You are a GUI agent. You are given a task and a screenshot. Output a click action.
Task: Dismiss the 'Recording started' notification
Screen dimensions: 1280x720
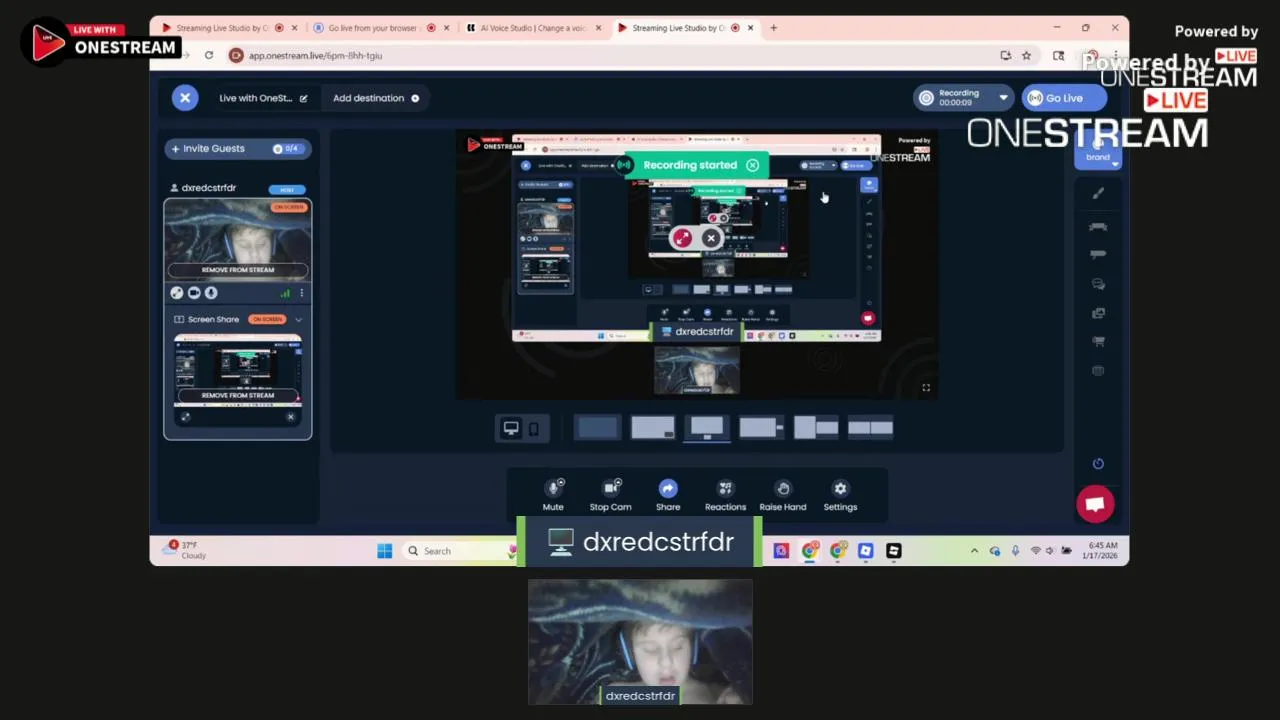[752, 165]
